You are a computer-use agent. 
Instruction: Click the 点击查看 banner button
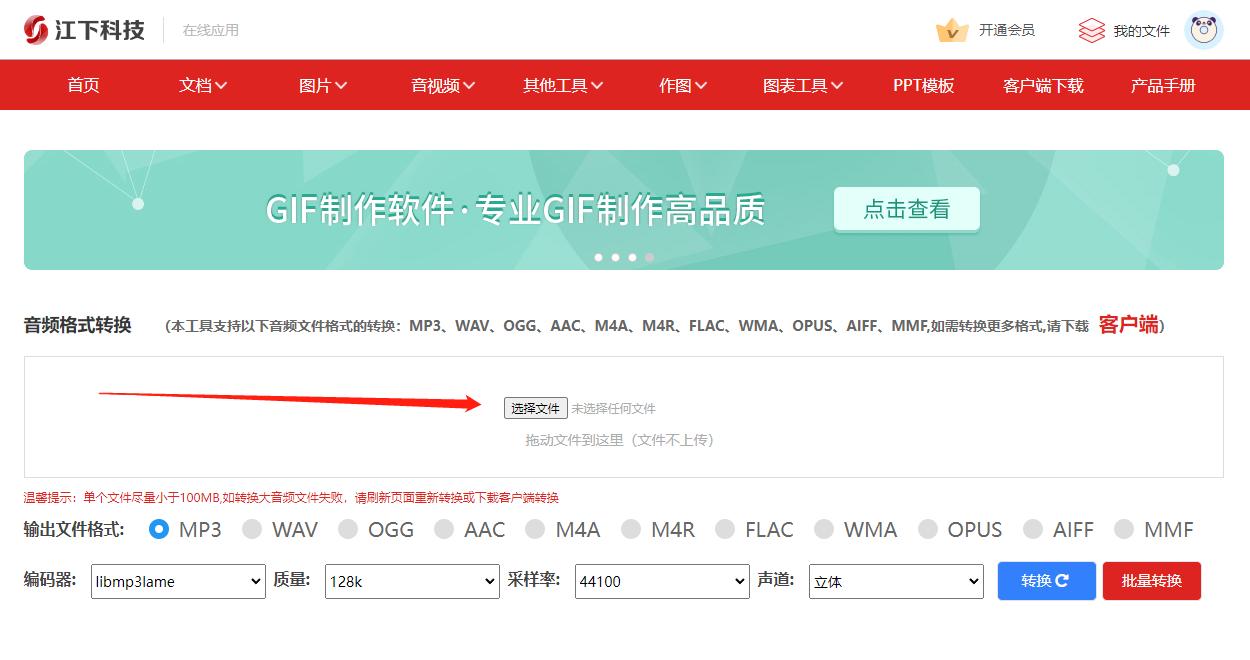click(x=906, y=210)
